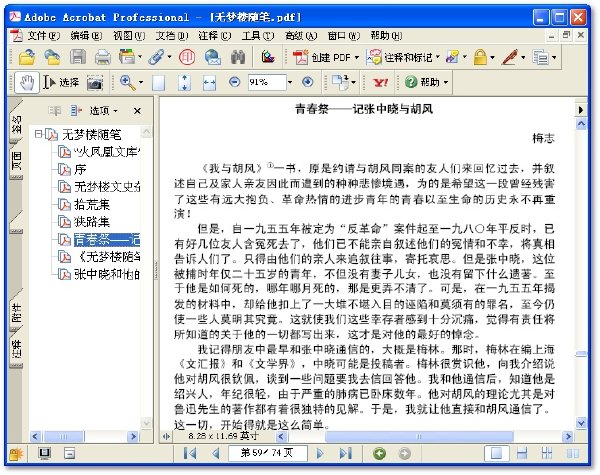
Task: Go to the previous page
Action: [216, 453]
